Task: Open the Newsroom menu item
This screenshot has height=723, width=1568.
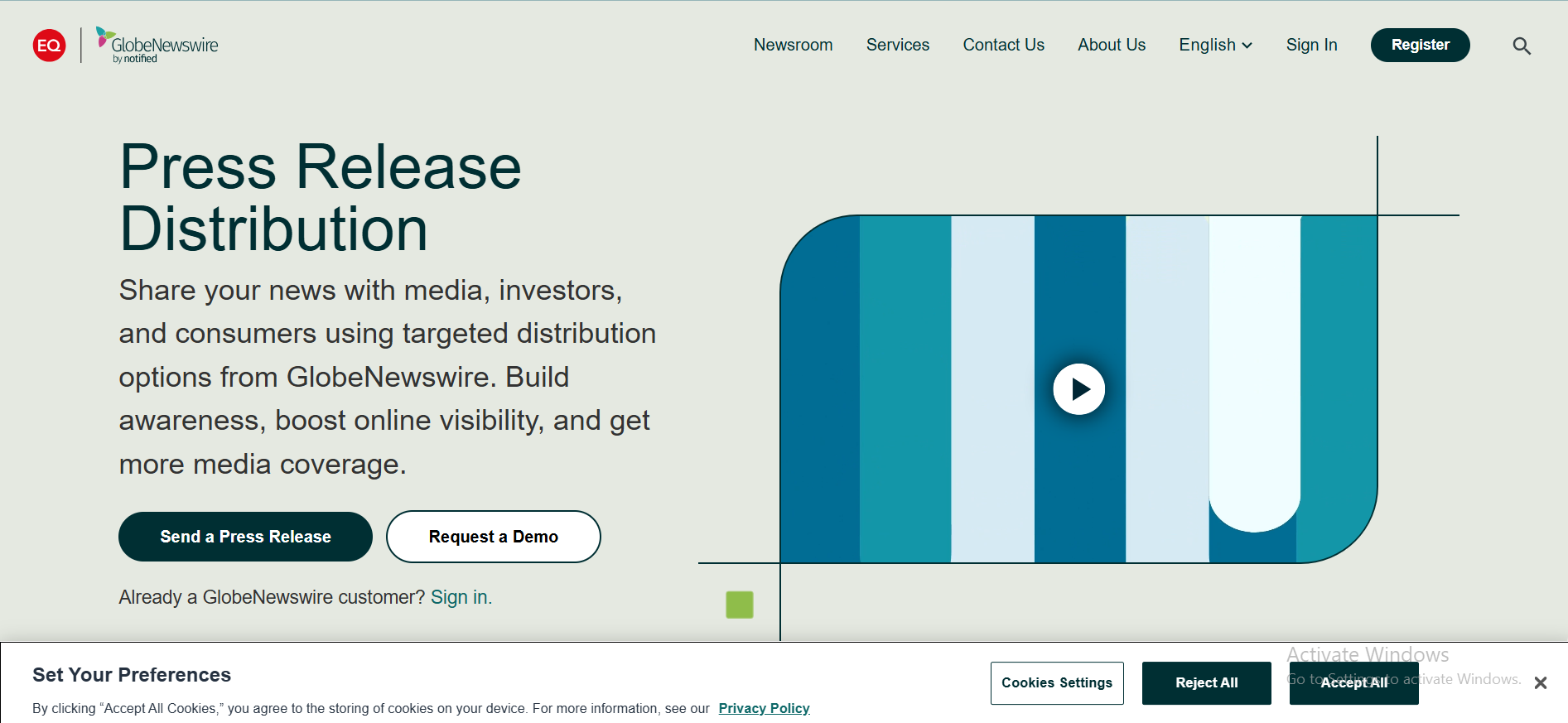Action: (x=793, y=46)
